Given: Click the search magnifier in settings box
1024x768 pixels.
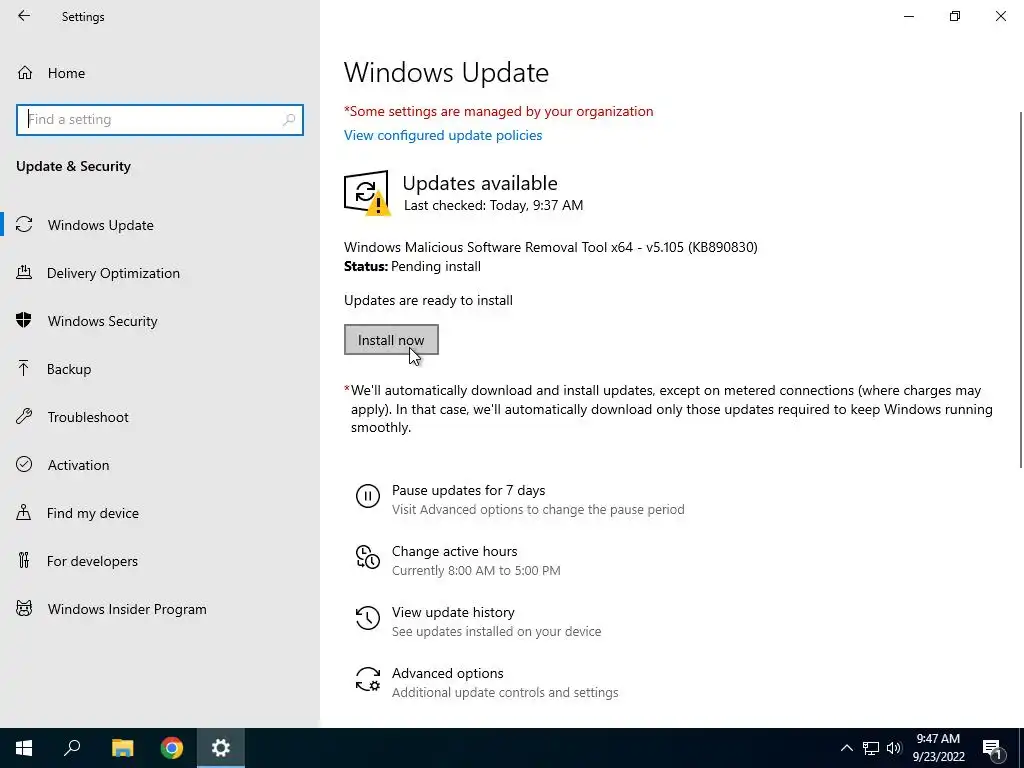Looking at the screenshot, I should tap(289, 120).
